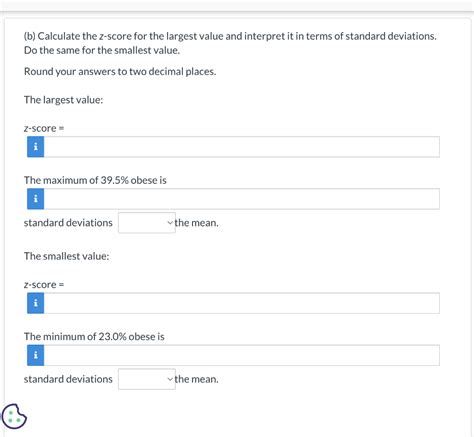The width and height of the screenshot is (474, 437).
Task: Focus the smallest value z-score input
Action: pyautogui.click(x=242, y=303)
